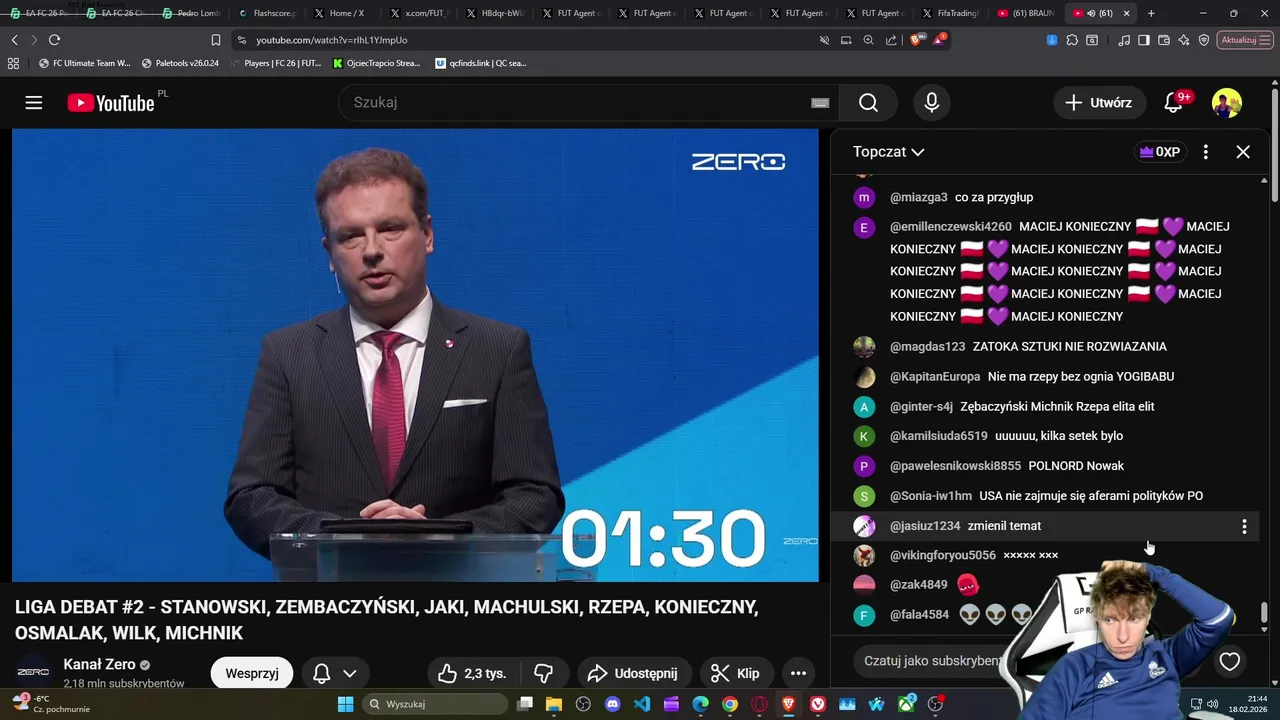The image size is (1280, 720).
Task: Open the account avatar menu
Action: coord(1227,103)
